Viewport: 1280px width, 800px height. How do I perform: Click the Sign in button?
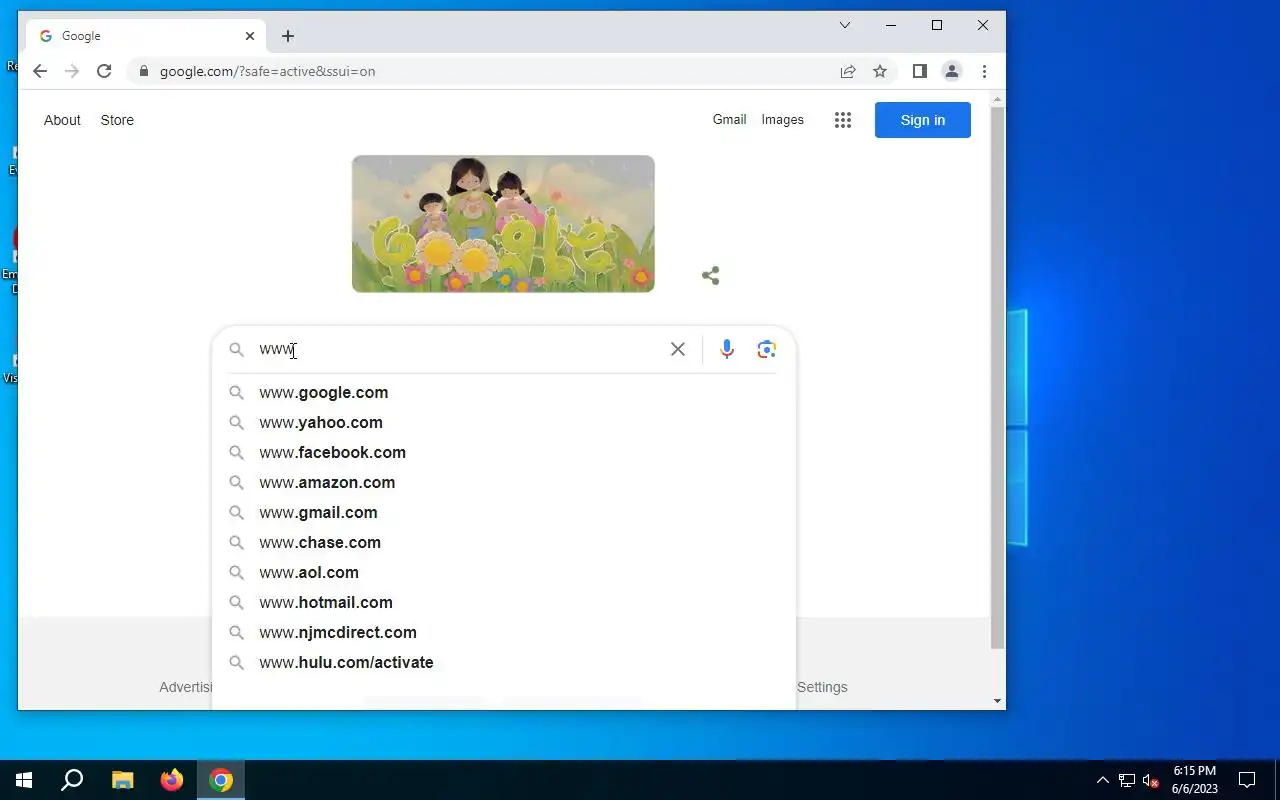[923, 120]
